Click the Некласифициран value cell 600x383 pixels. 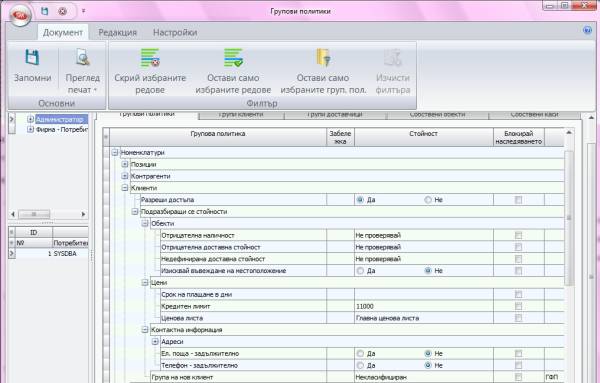click(424, 377)
